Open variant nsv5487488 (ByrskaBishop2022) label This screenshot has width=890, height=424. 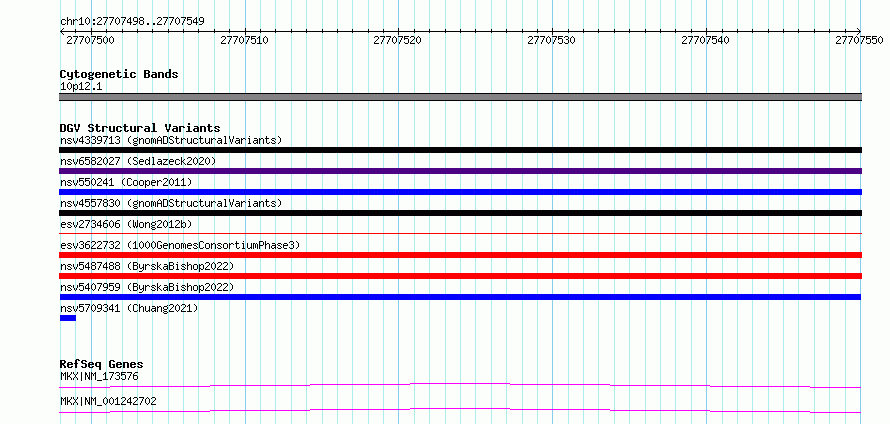pos(147,266)
